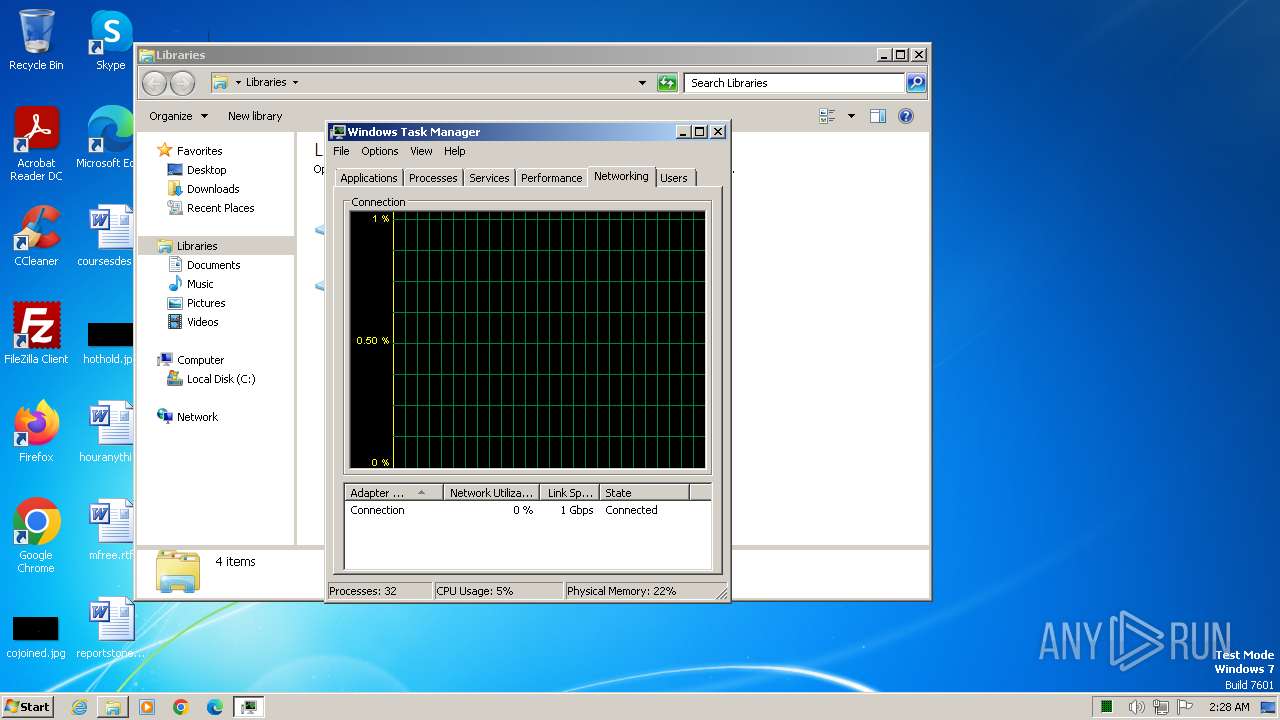Click Forward arrow in Libraries window
Viewport: 1280px width, 720px height.
[x=182, y=83]
